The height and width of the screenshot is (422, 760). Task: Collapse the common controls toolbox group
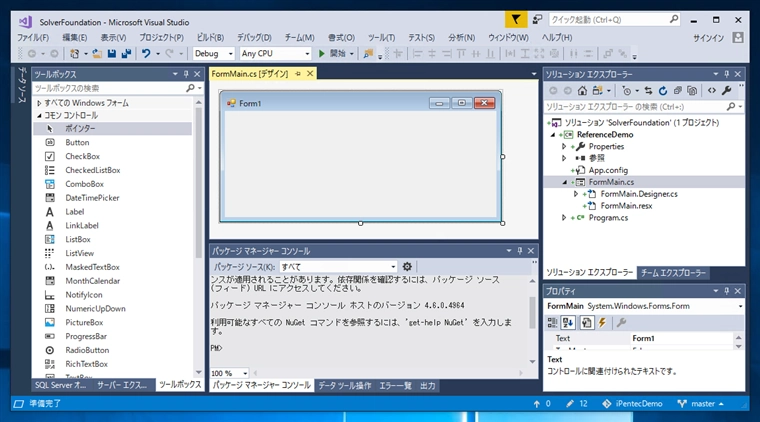pyautogui.click(x=39, y=115)
